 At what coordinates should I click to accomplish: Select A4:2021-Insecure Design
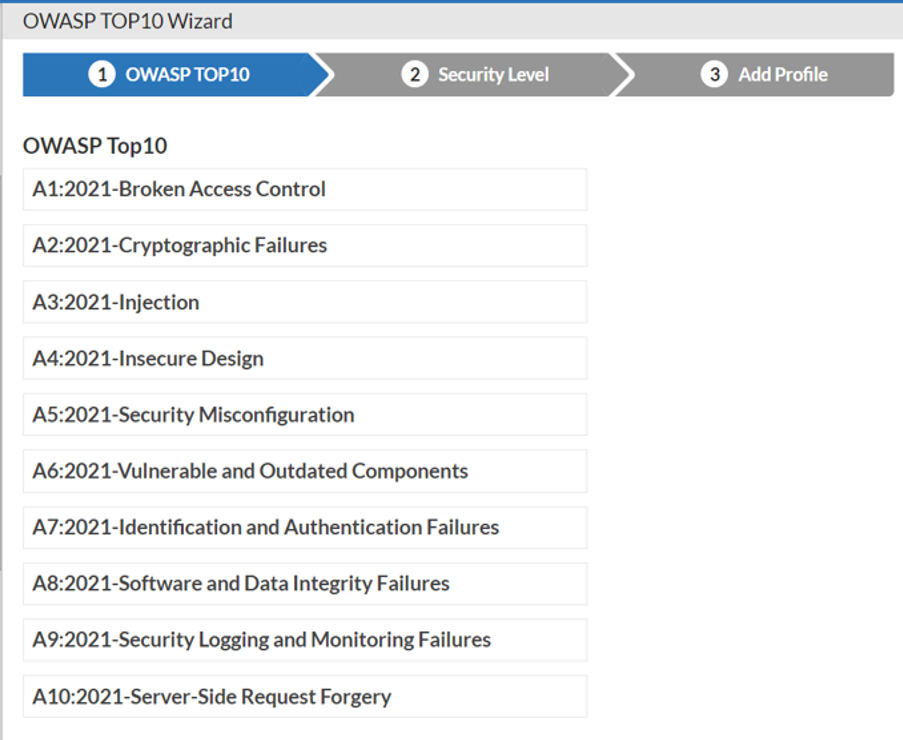[303, 358]
